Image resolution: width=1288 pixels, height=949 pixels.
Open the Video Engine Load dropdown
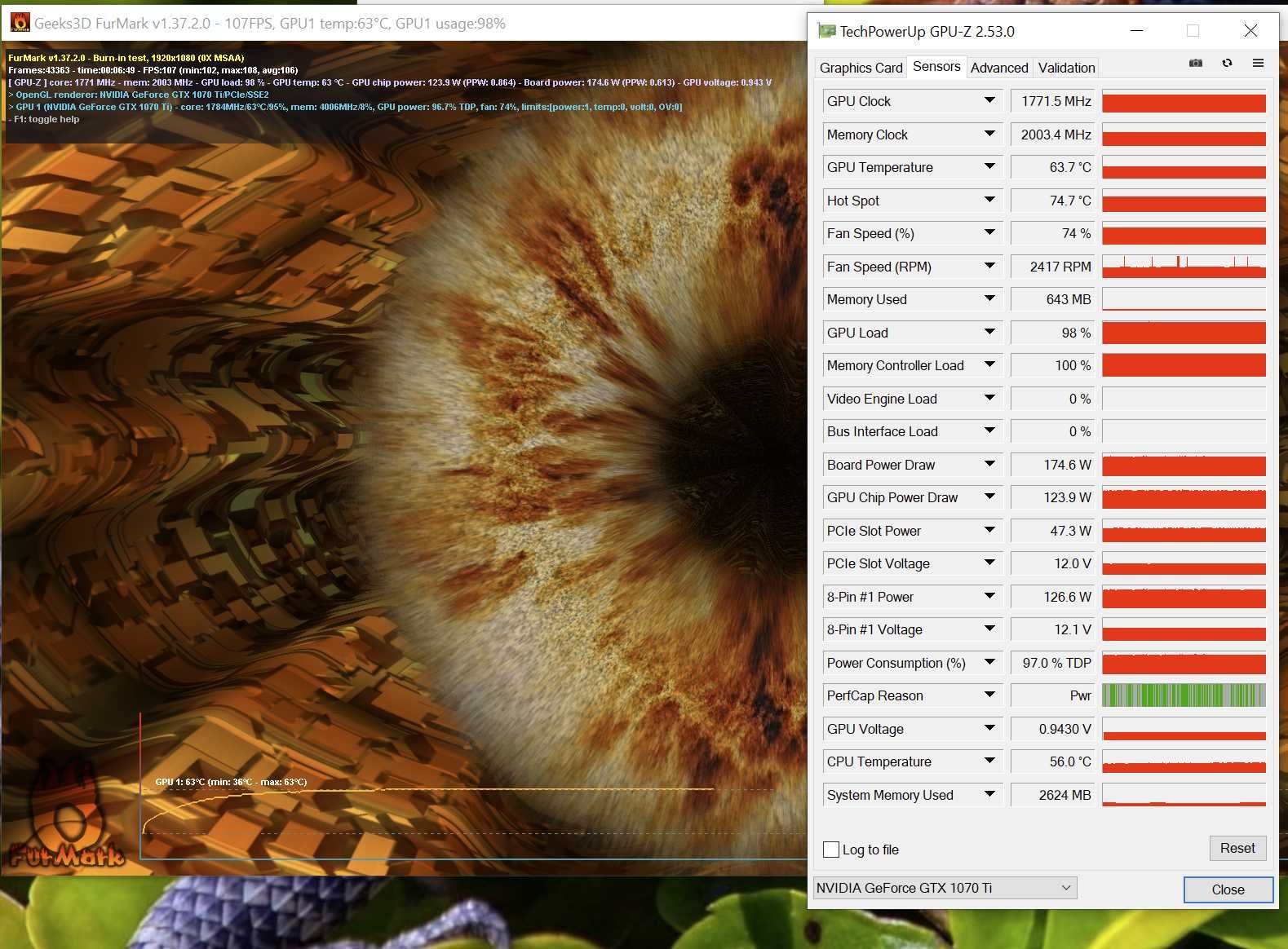989,399
